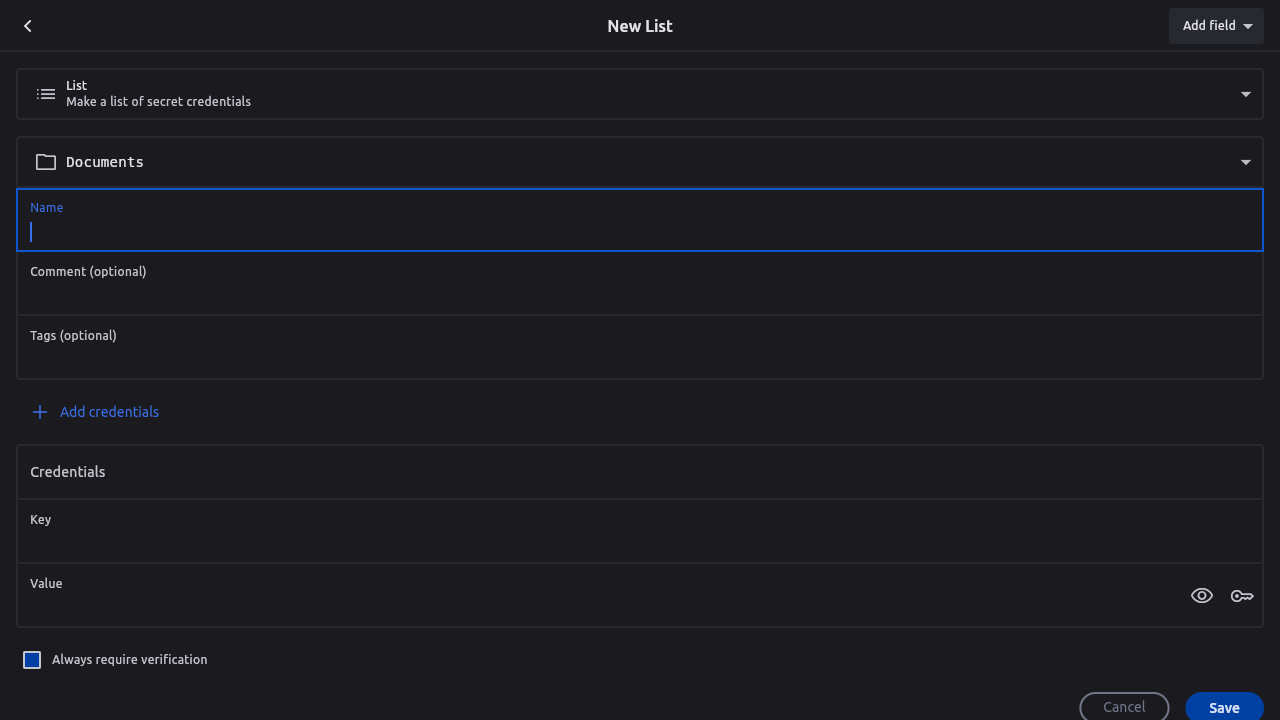Click the Documents folder icon
This screenshot has width=1280, height=720.
coord(46,162)
